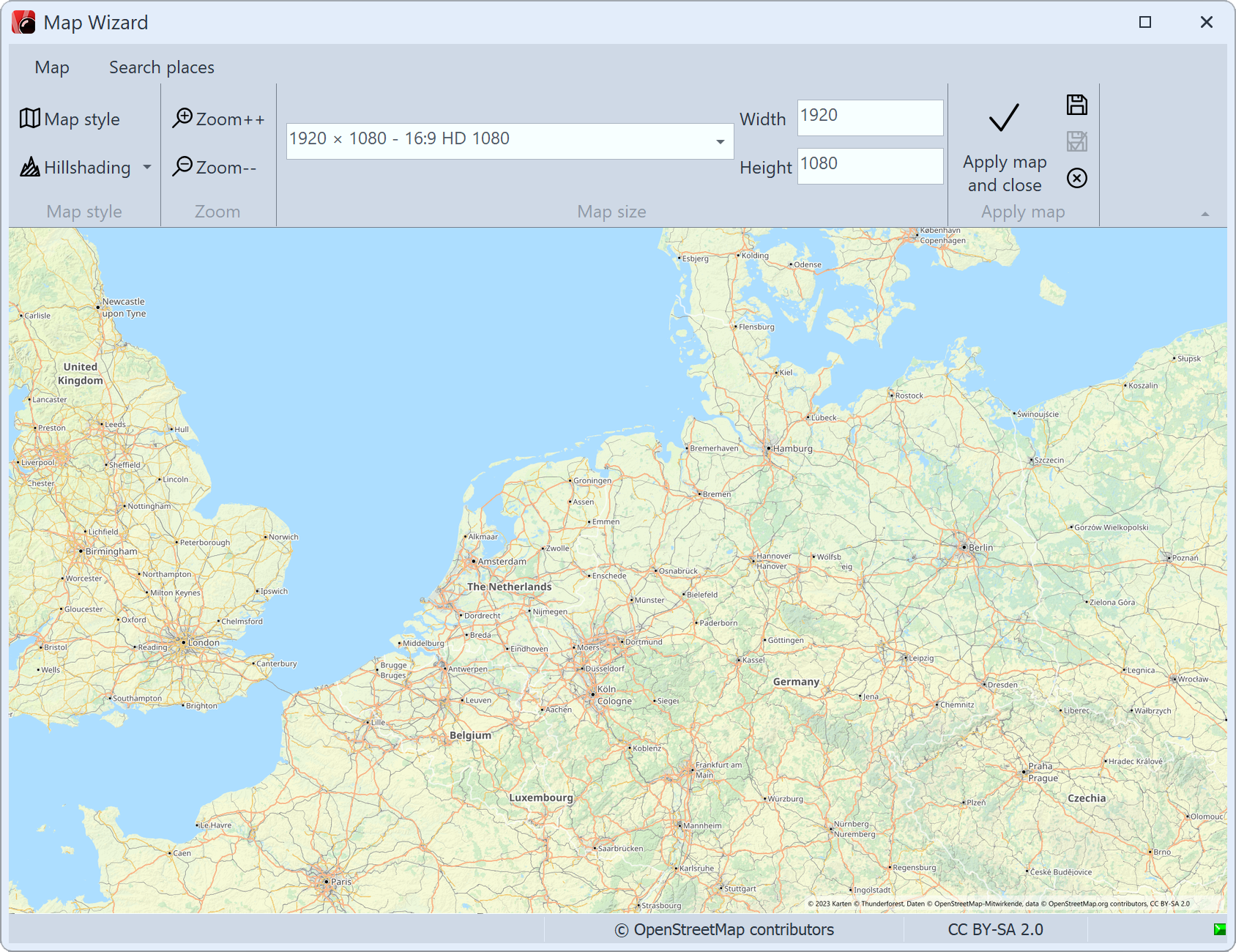This screenshot has height=952, width=1236.
Task: Click the checkmark icon above Apply map
Action: tap(1004, 117)
